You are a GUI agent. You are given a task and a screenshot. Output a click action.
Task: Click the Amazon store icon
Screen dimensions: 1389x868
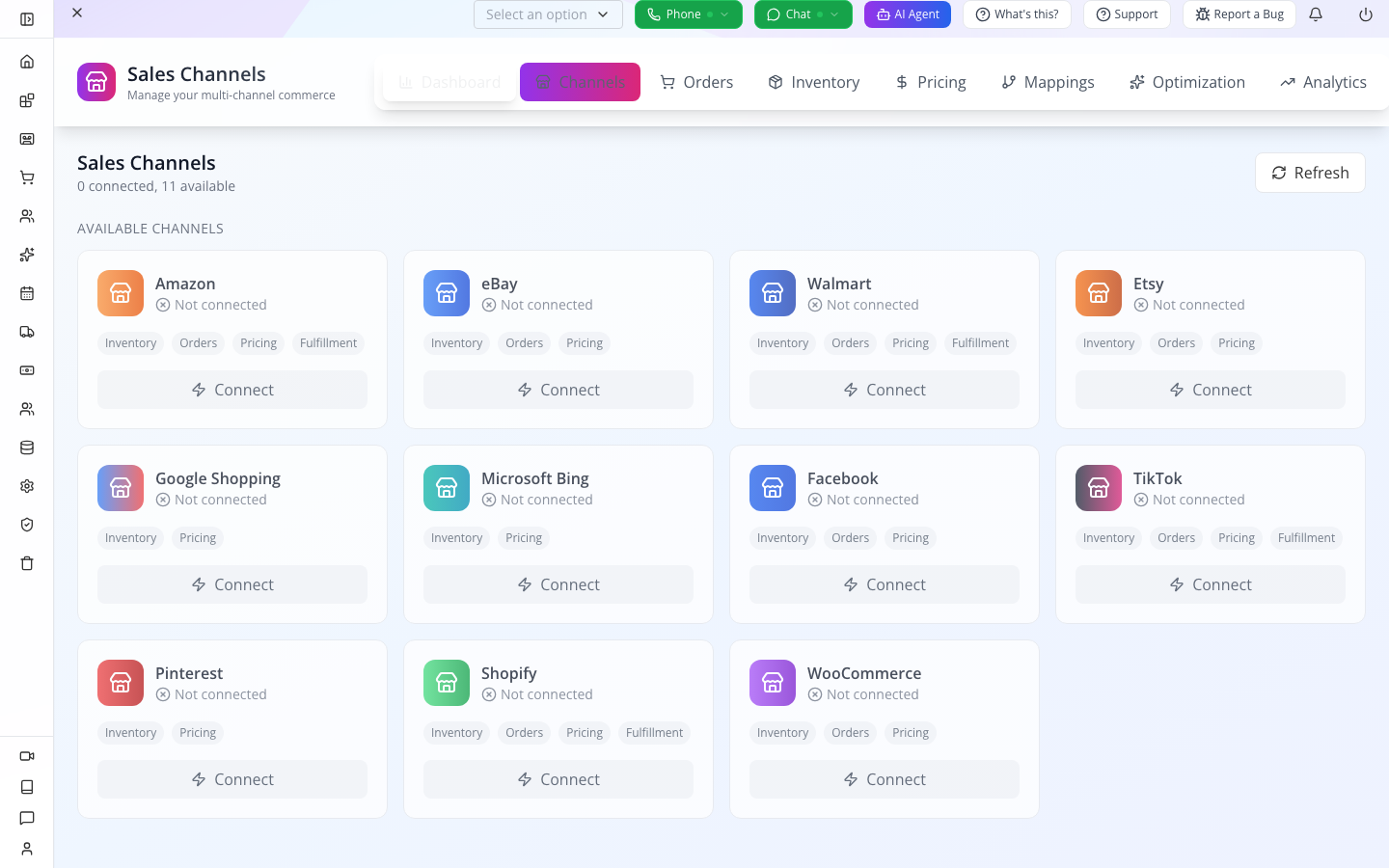[x=121, y=293]
